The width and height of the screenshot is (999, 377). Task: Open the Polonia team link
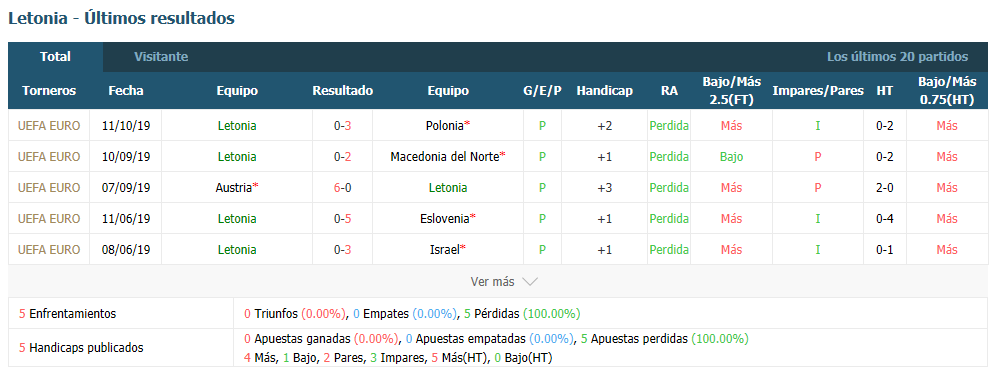pyautogui.click(x=444, y=125)
